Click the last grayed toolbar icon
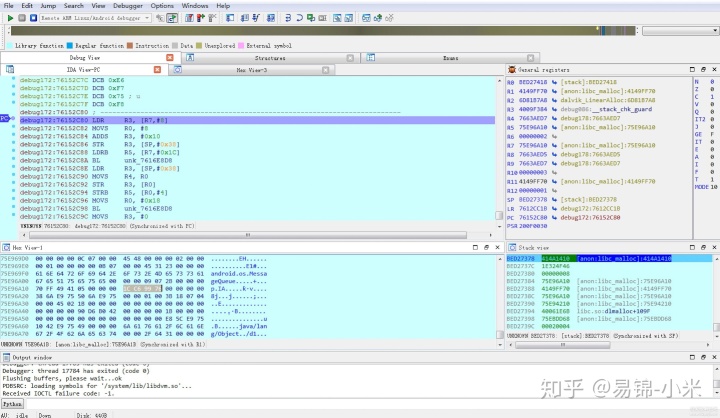Image resolution: width=720 pixels, height=418 pixels. pos(389,18)
